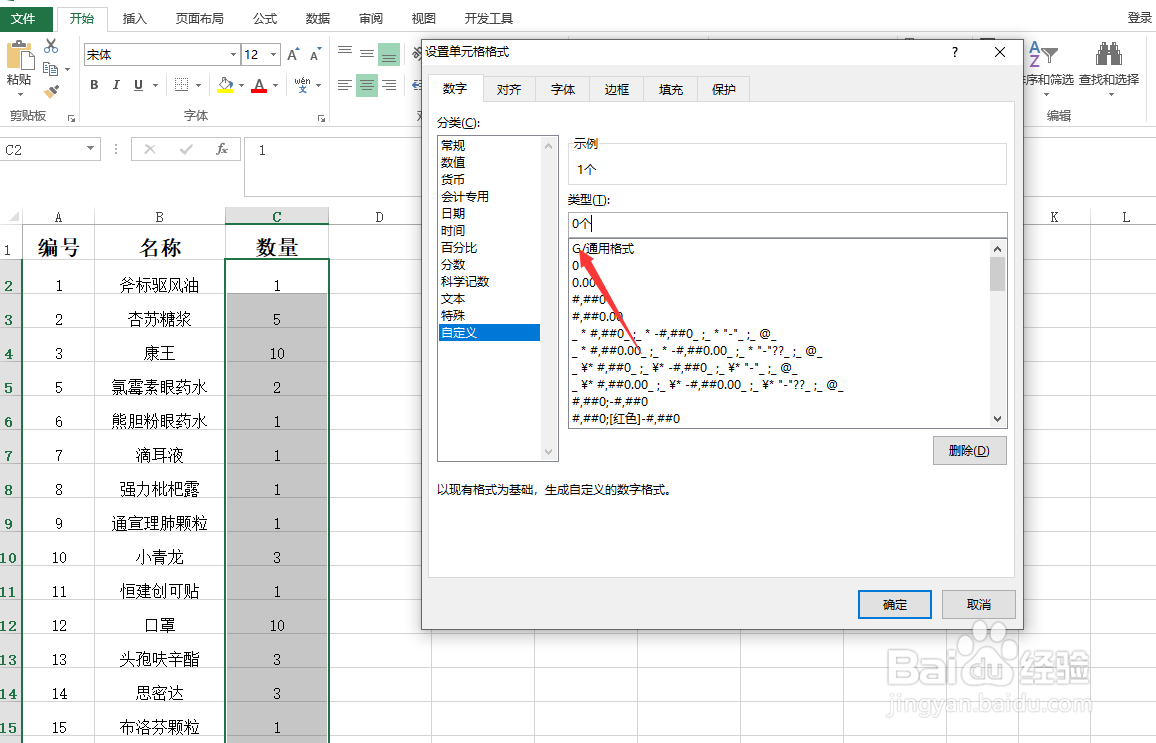Viewport: 1156px width, 743px height.
Task: Switch to the 边框 tab in the dialog
Action: click(x=615, y=89)
